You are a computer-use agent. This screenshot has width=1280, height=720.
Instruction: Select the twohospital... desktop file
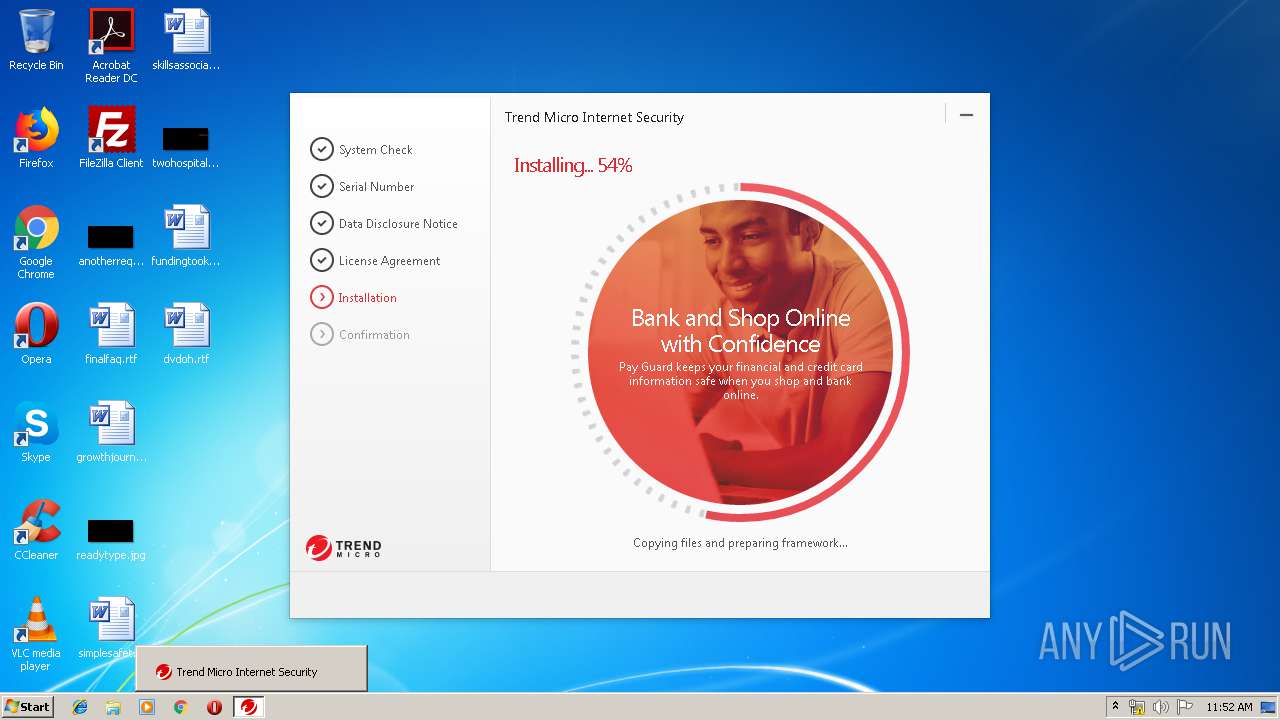186,146
